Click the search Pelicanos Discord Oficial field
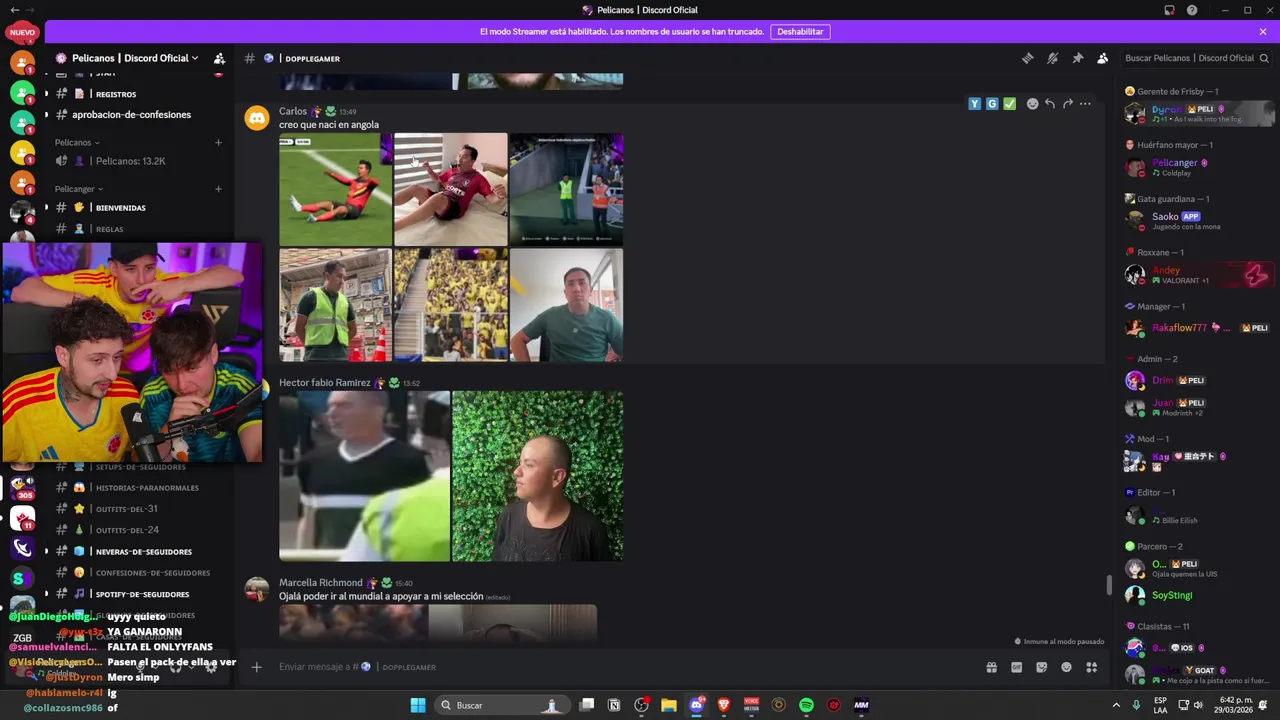1280x720 pixels. pos(1195,58)
